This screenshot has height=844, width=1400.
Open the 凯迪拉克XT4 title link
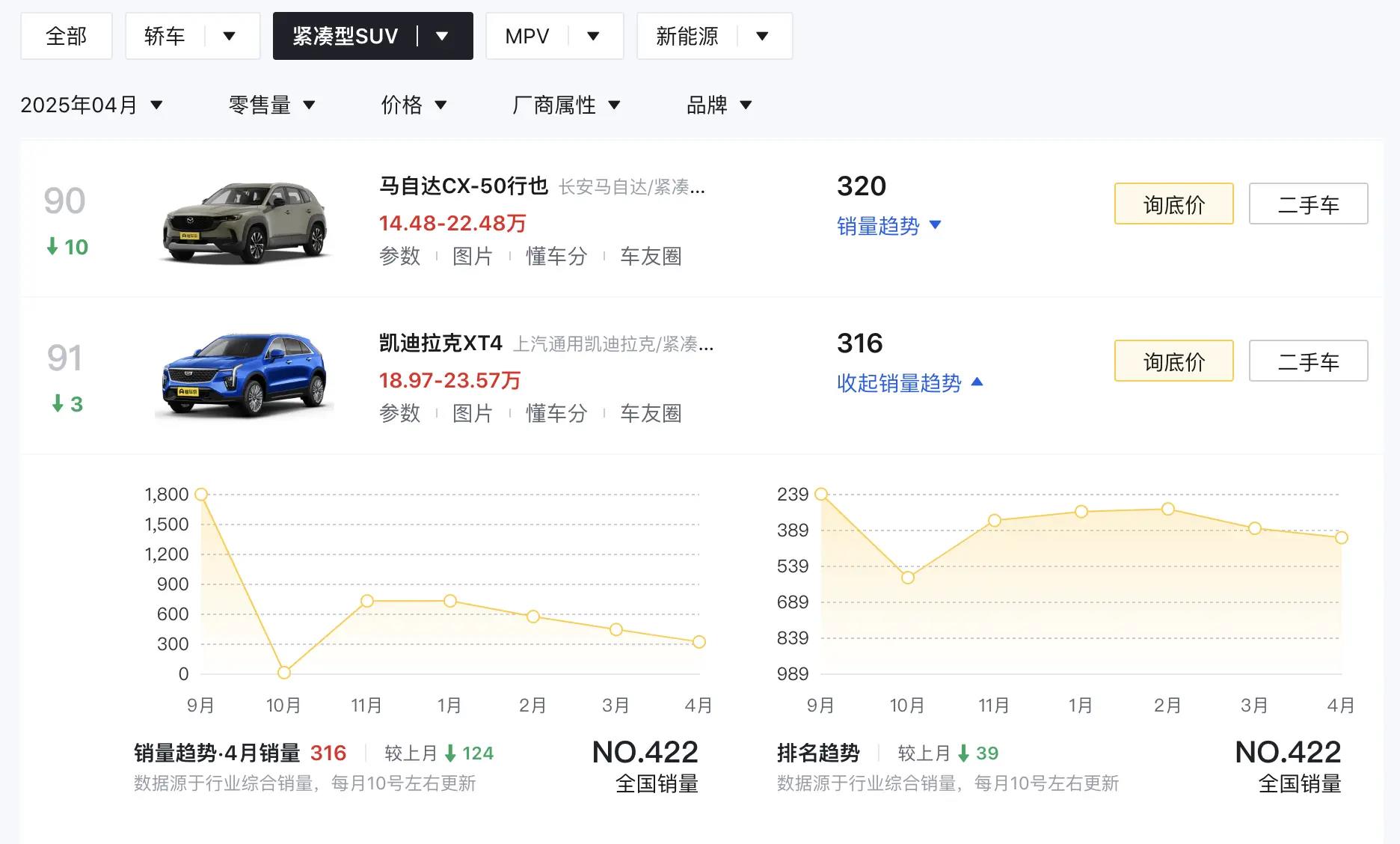[440, 343]
